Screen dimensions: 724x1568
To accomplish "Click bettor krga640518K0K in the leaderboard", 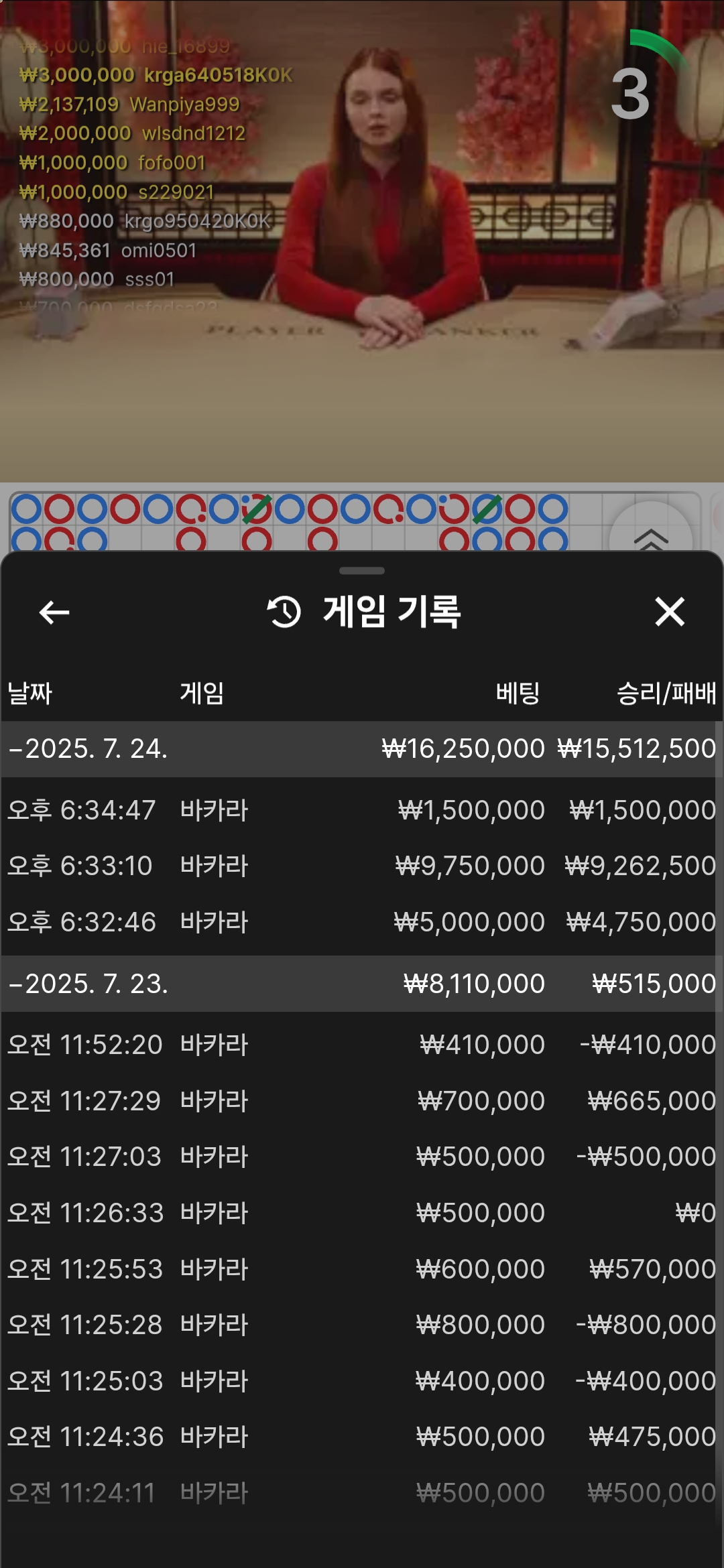I will (219, 75).
